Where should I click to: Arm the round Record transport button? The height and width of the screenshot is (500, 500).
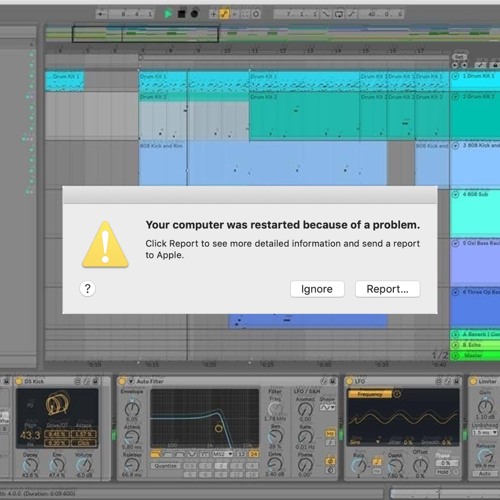point(194,14)
